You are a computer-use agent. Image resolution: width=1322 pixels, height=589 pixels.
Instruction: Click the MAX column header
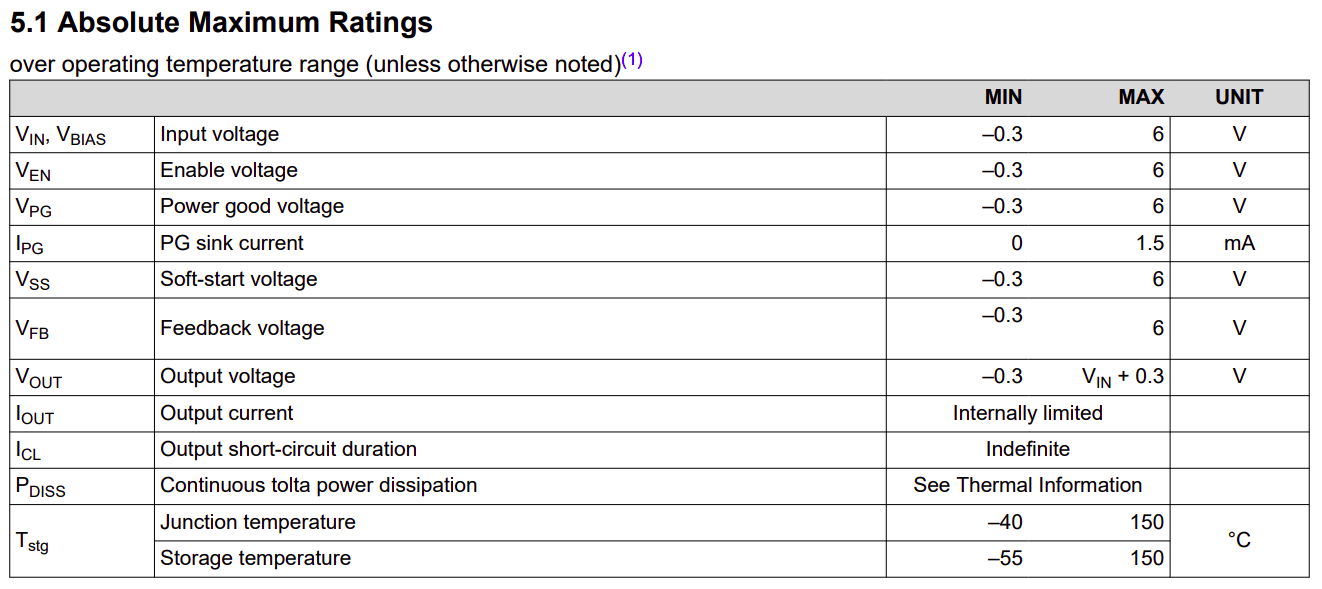[x=1141, y=97]
